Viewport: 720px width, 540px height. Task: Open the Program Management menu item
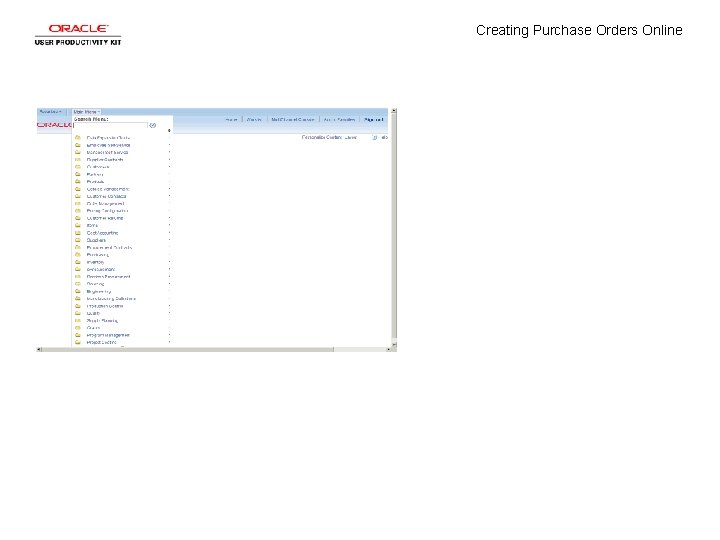pyautogui.click(x=108, y=335)
